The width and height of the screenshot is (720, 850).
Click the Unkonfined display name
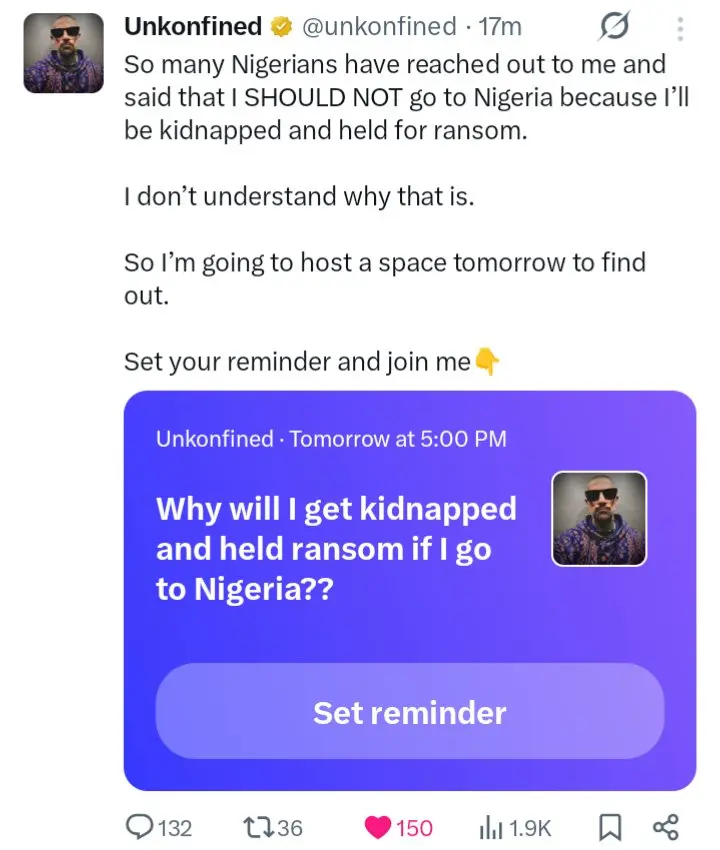click(193, 26)
